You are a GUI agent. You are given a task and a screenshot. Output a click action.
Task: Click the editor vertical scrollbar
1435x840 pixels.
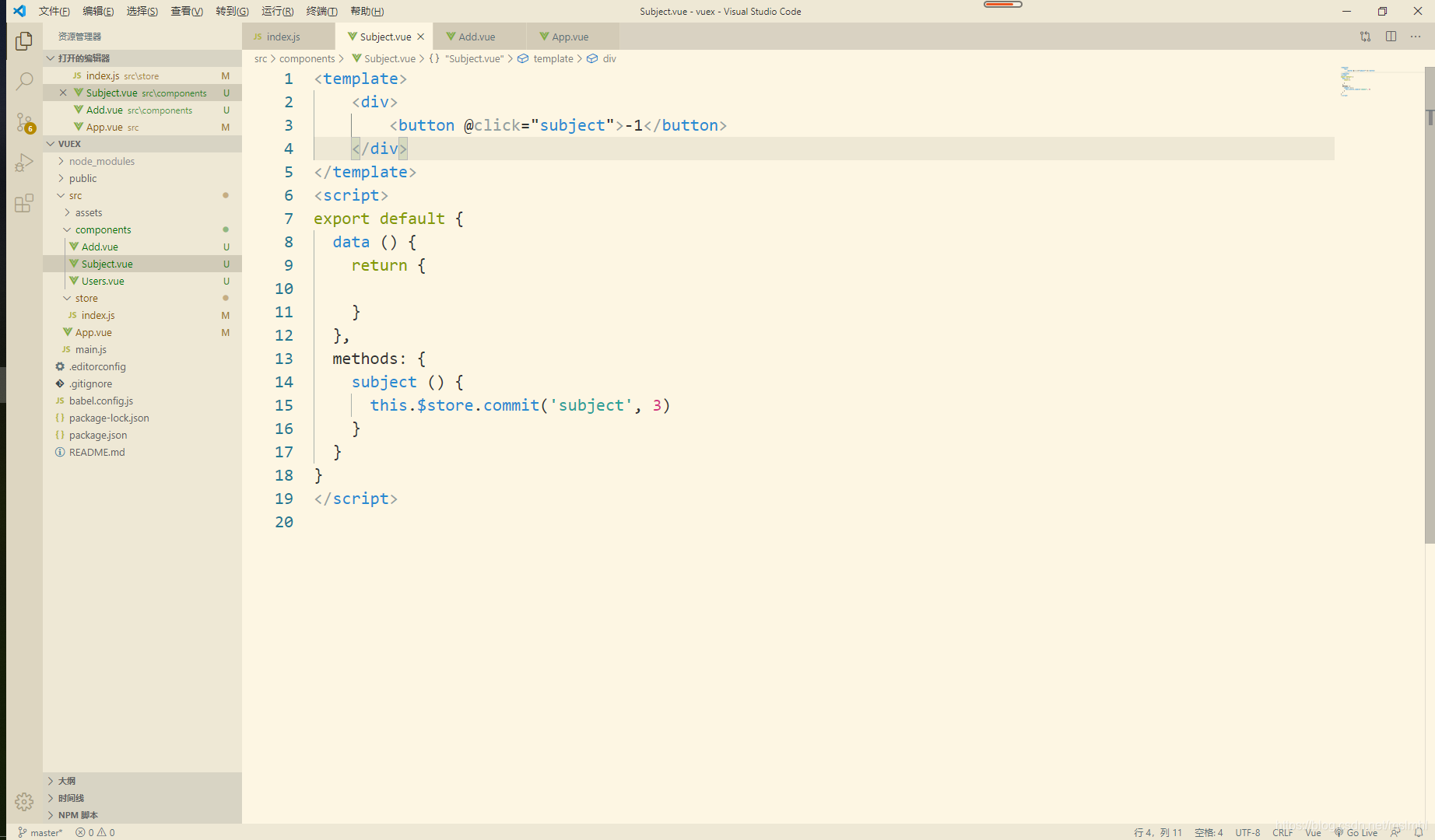pyautogui.click(x=1430, y=305)
